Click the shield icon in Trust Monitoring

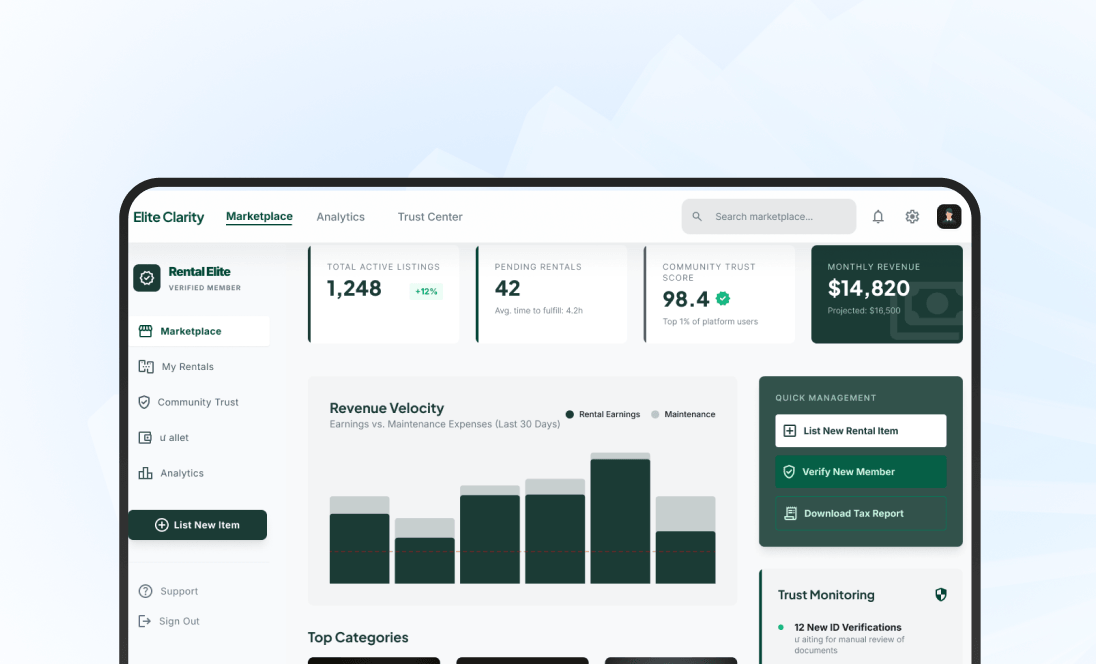pyautogui.click(x=940, y=594)
